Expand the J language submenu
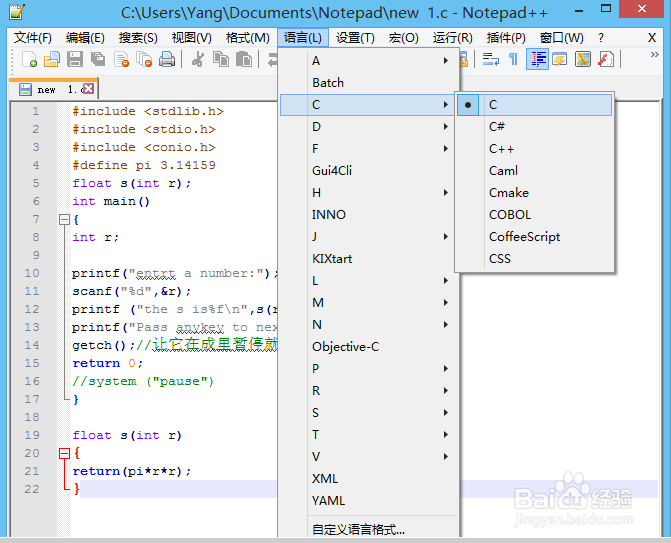Screen dimensions: 671x543 click(368, 237)
